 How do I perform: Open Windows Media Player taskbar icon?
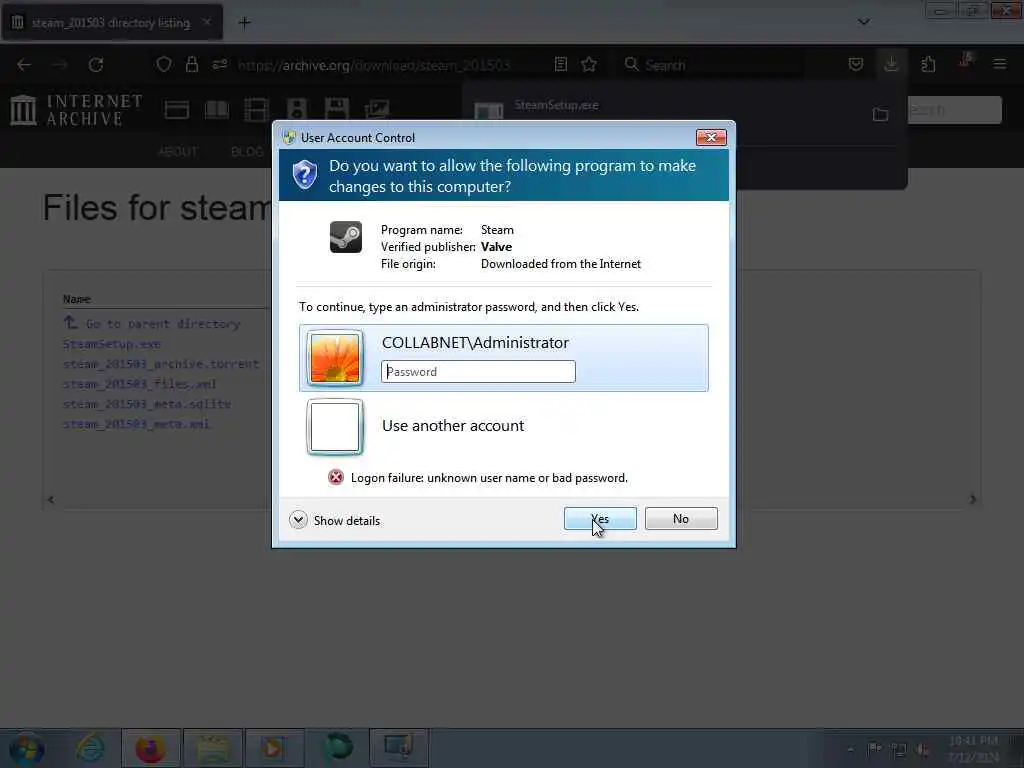tap(274, 748)
